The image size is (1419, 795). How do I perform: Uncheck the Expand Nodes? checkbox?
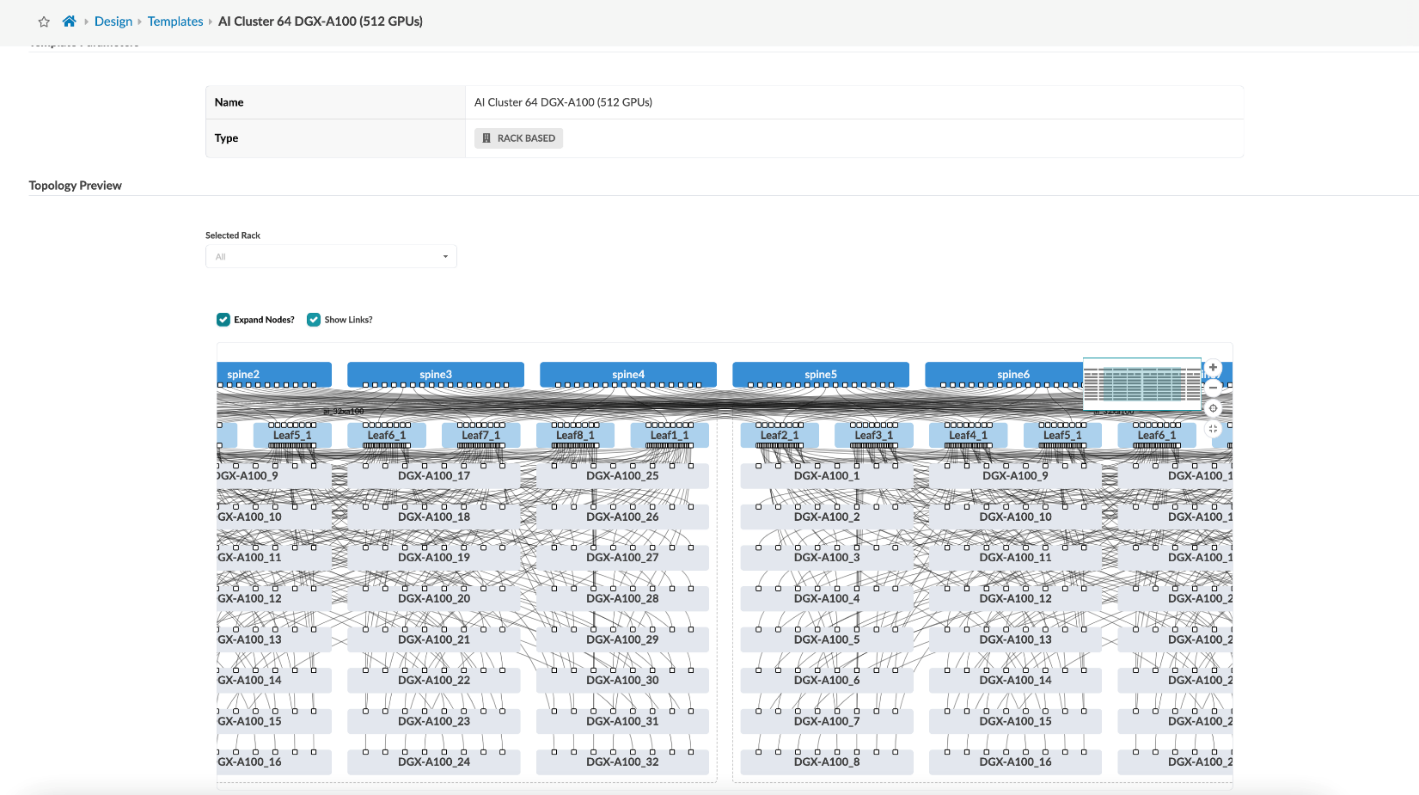(223, 320)
